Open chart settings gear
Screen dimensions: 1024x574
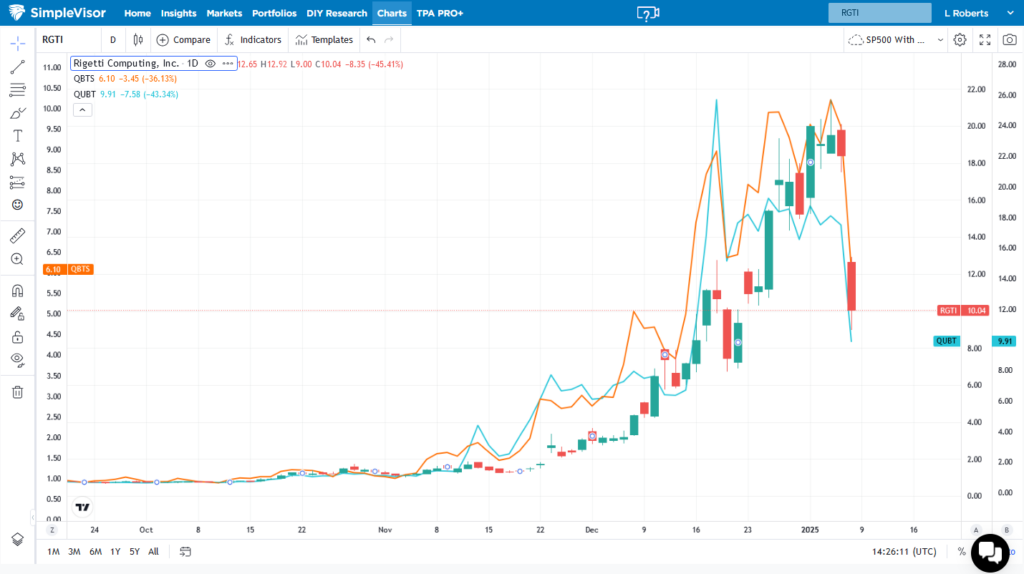coord(959,40)
